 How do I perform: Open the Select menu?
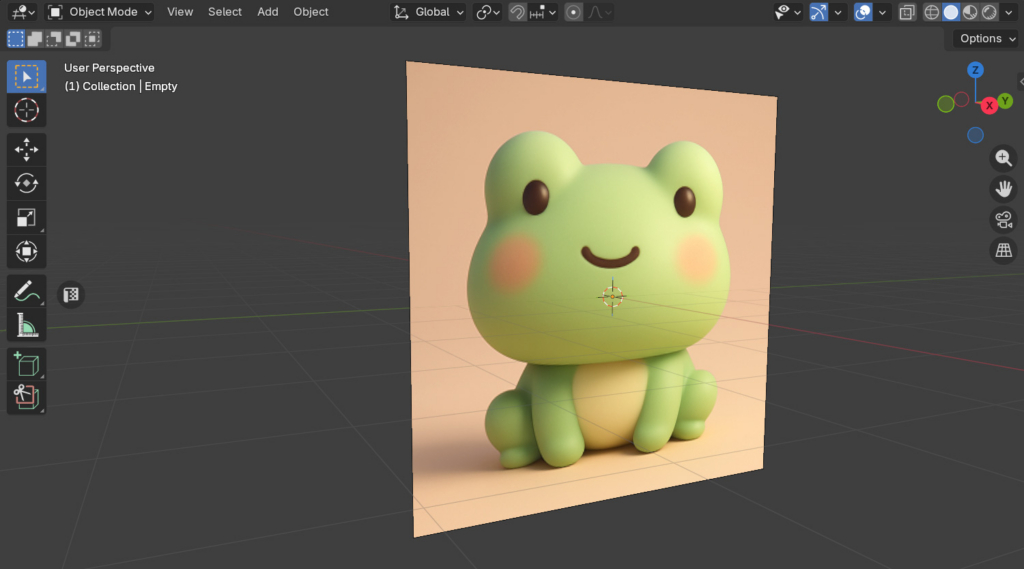pos(225,12)
